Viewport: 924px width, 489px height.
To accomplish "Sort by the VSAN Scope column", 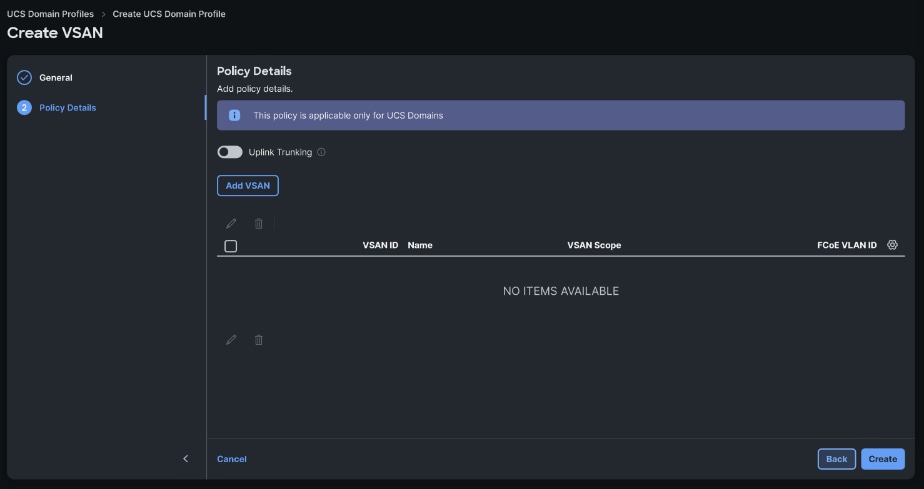I will coord(594,245).
